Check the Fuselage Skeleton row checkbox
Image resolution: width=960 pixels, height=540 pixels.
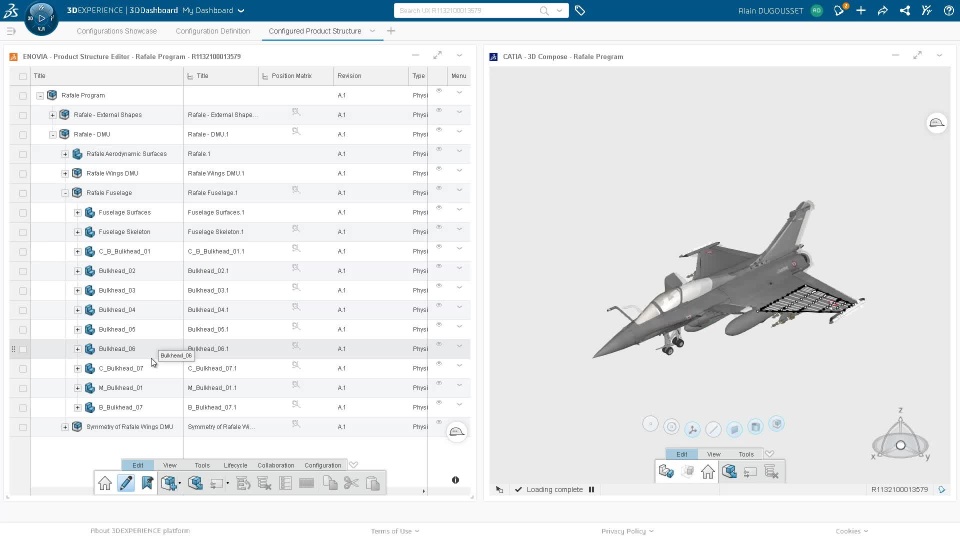23,232
